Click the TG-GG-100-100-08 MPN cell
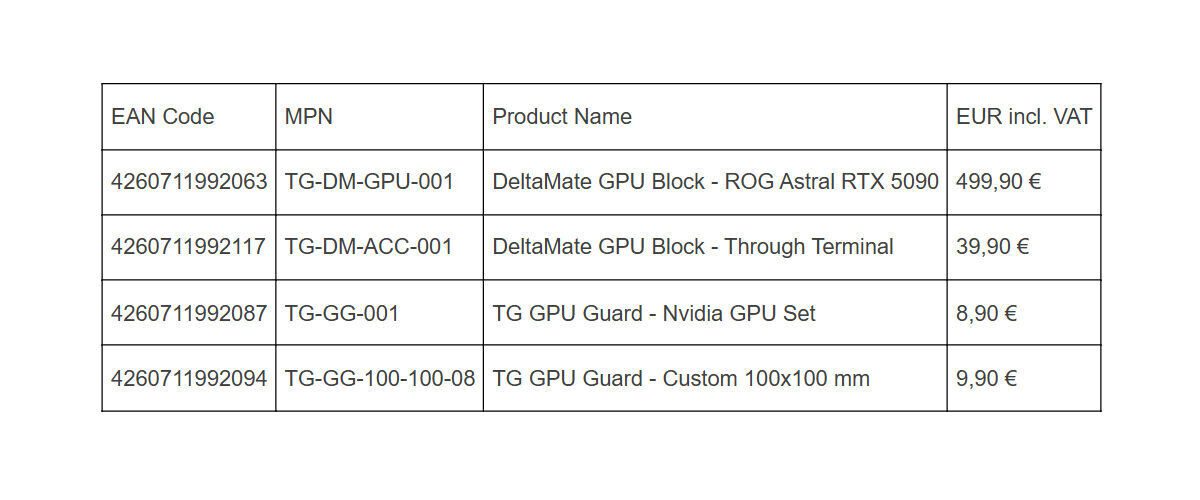1200x500 pixels. [380, 379]
